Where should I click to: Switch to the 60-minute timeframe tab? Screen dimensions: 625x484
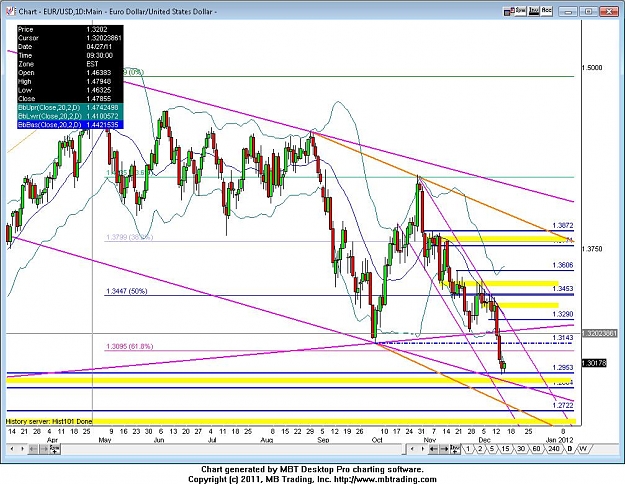[536, 449]
